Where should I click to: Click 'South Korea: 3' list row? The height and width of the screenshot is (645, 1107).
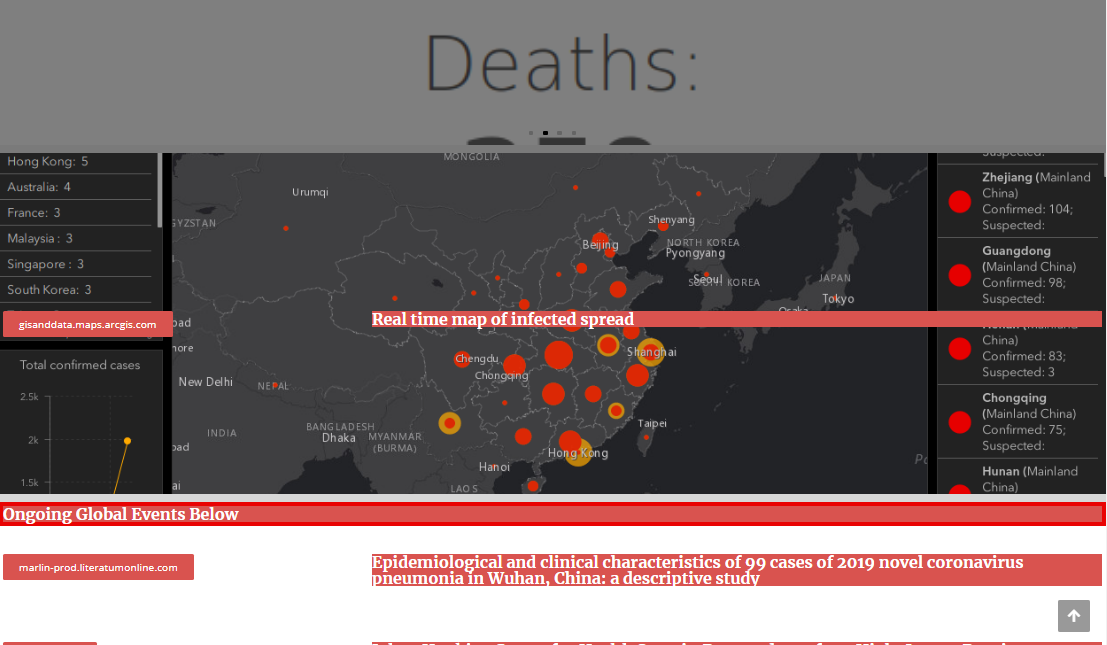pyautogui.click(x=76, y=289)
